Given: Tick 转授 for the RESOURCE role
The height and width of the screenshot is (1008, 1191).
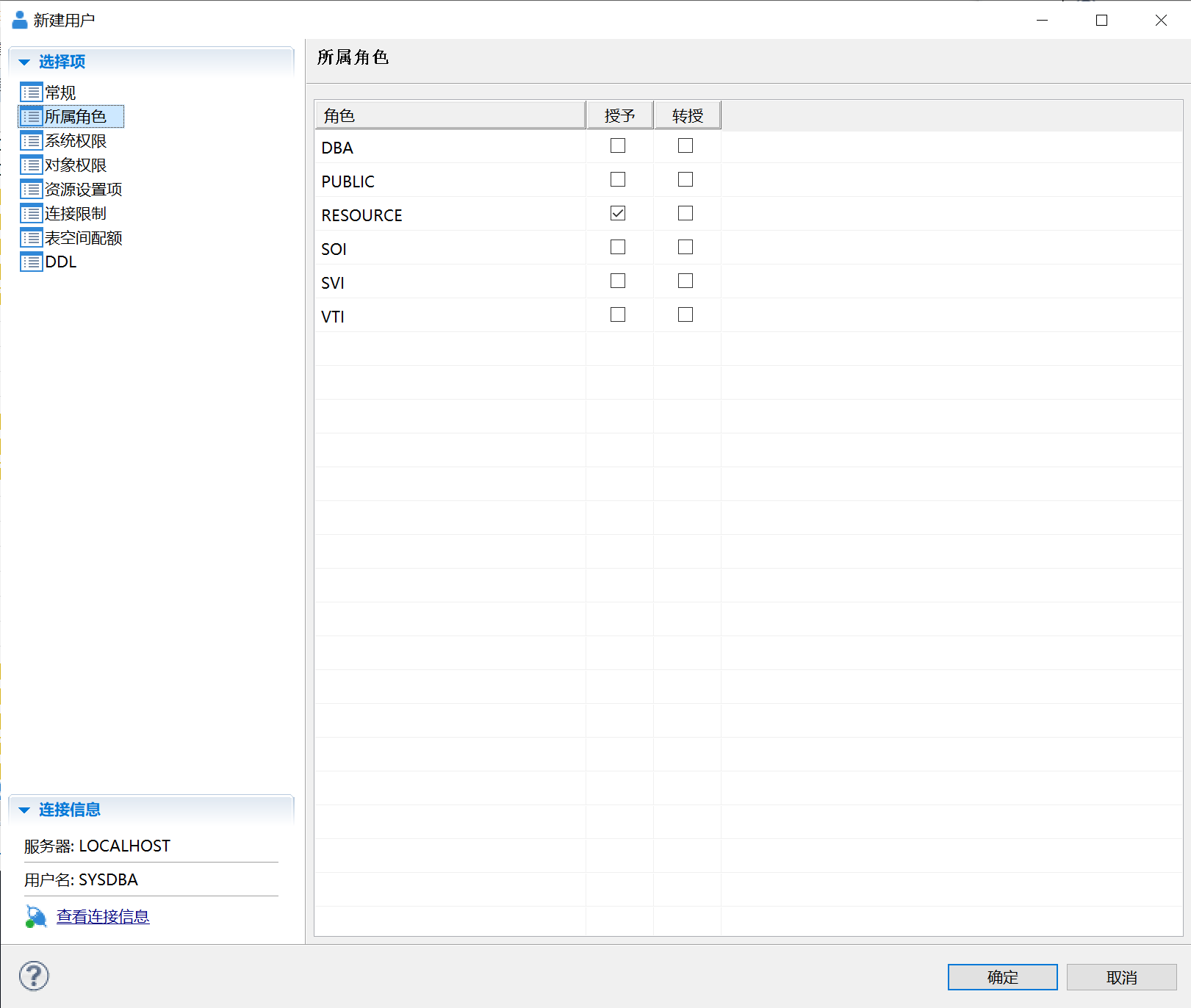Looking at the screenshot, I should (686, 214).
